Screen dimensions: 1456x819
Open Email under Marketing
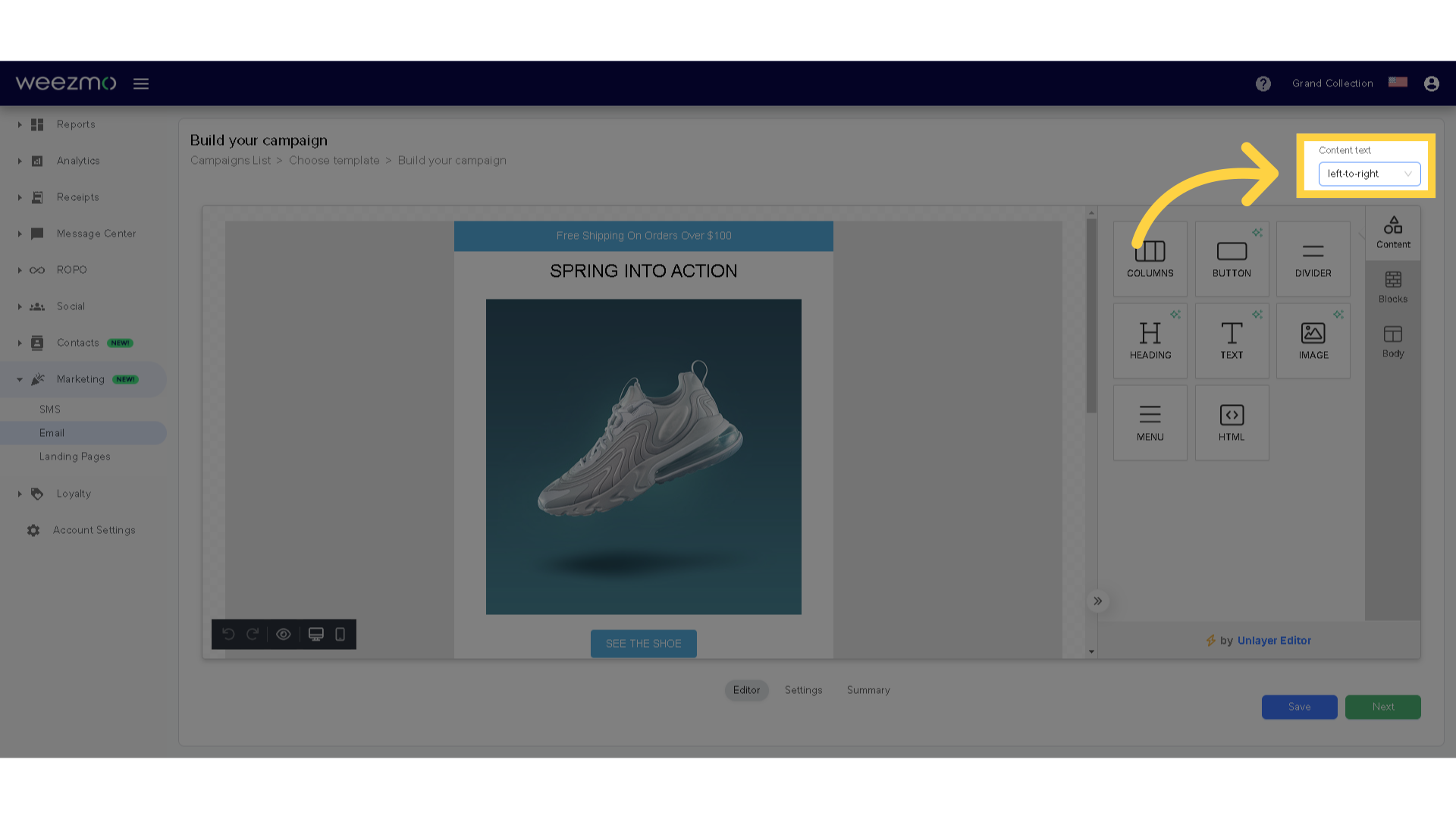point(83,433)
